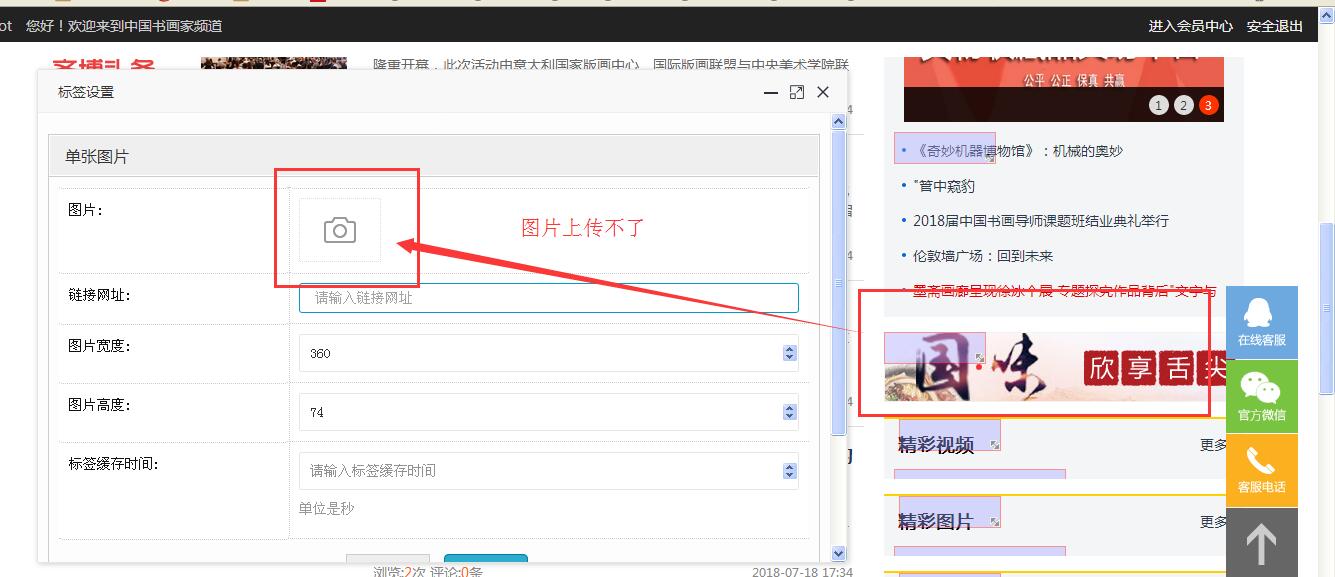Go to 进入会员中心 in top bar
Viewport: 1335px width, 577px height.
tap(1190, 26)
